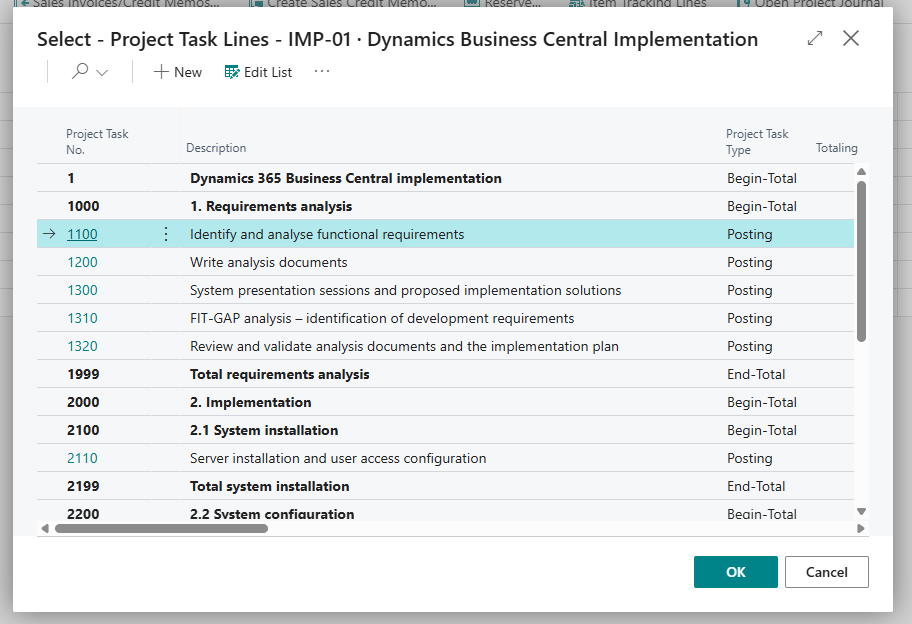Viewport: 912px width, 624px height.
Task: Click 'Posting' type in row 1310
Action: [x=750, y=318]
